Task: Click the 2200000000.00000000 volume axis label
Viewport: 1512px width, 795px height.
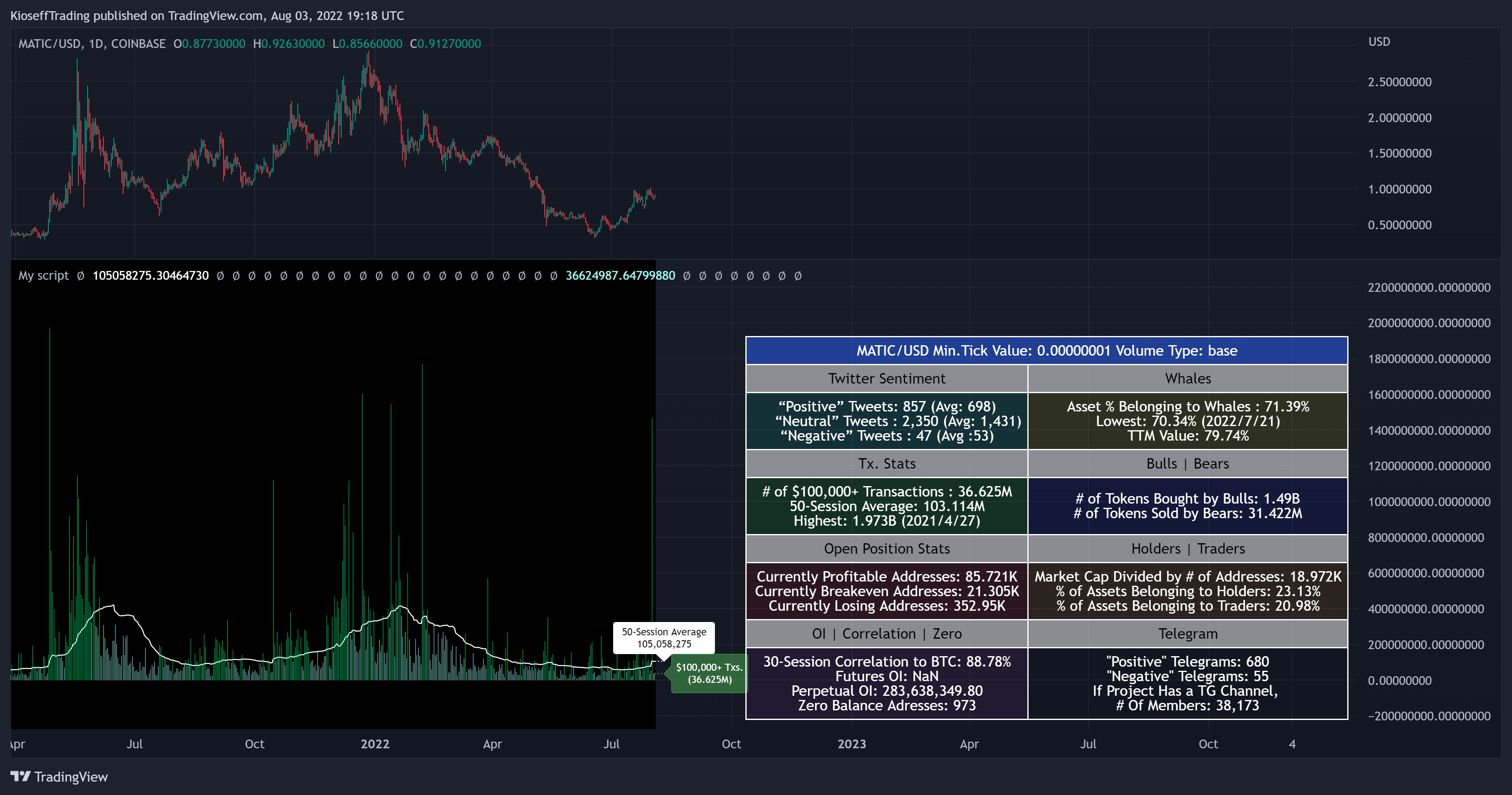Action: tap(1429, 288)
